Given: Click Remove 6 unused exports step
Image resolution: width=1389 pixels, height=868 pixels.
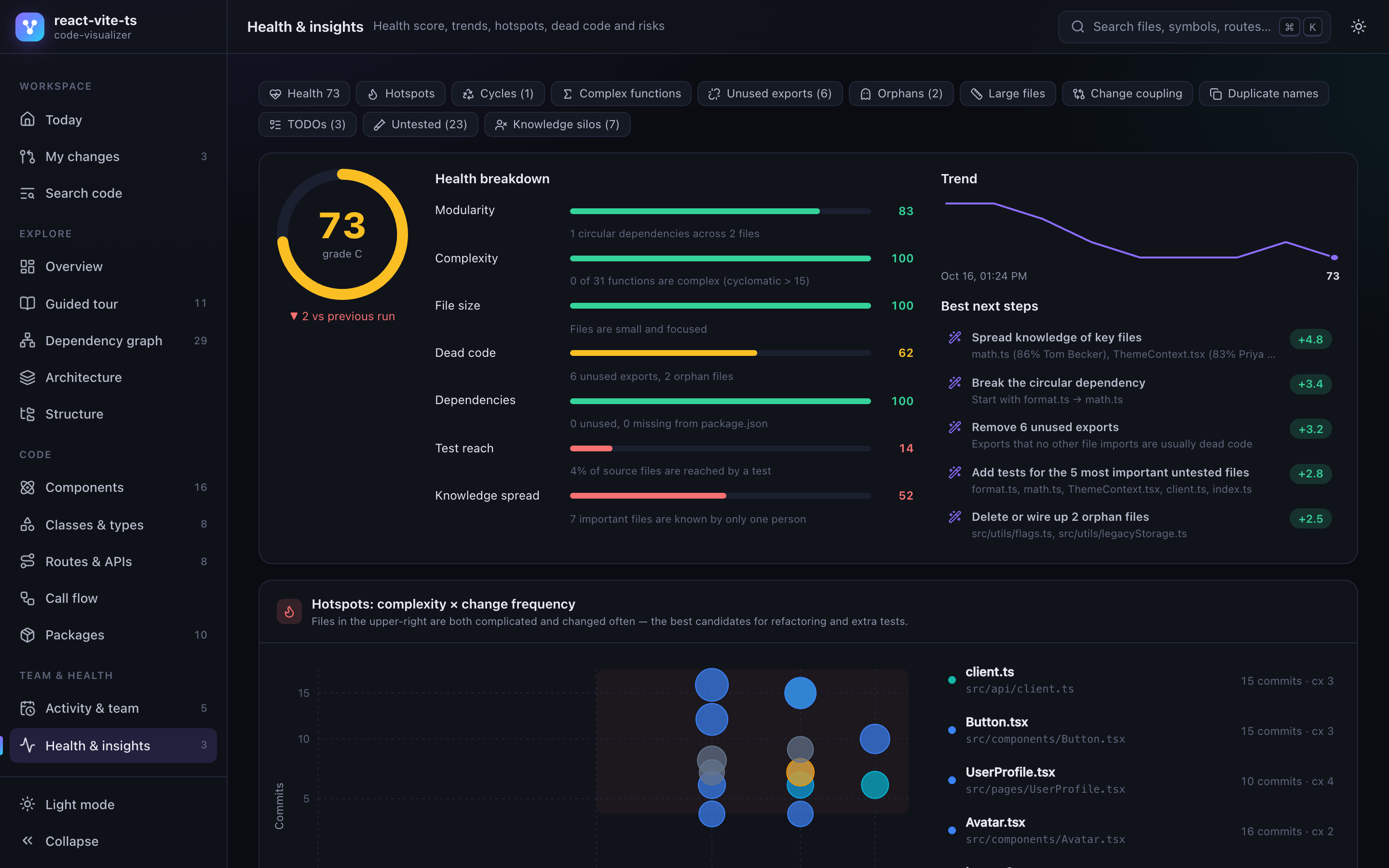Looking at the screenshot, I should (x=1139, y=435).
